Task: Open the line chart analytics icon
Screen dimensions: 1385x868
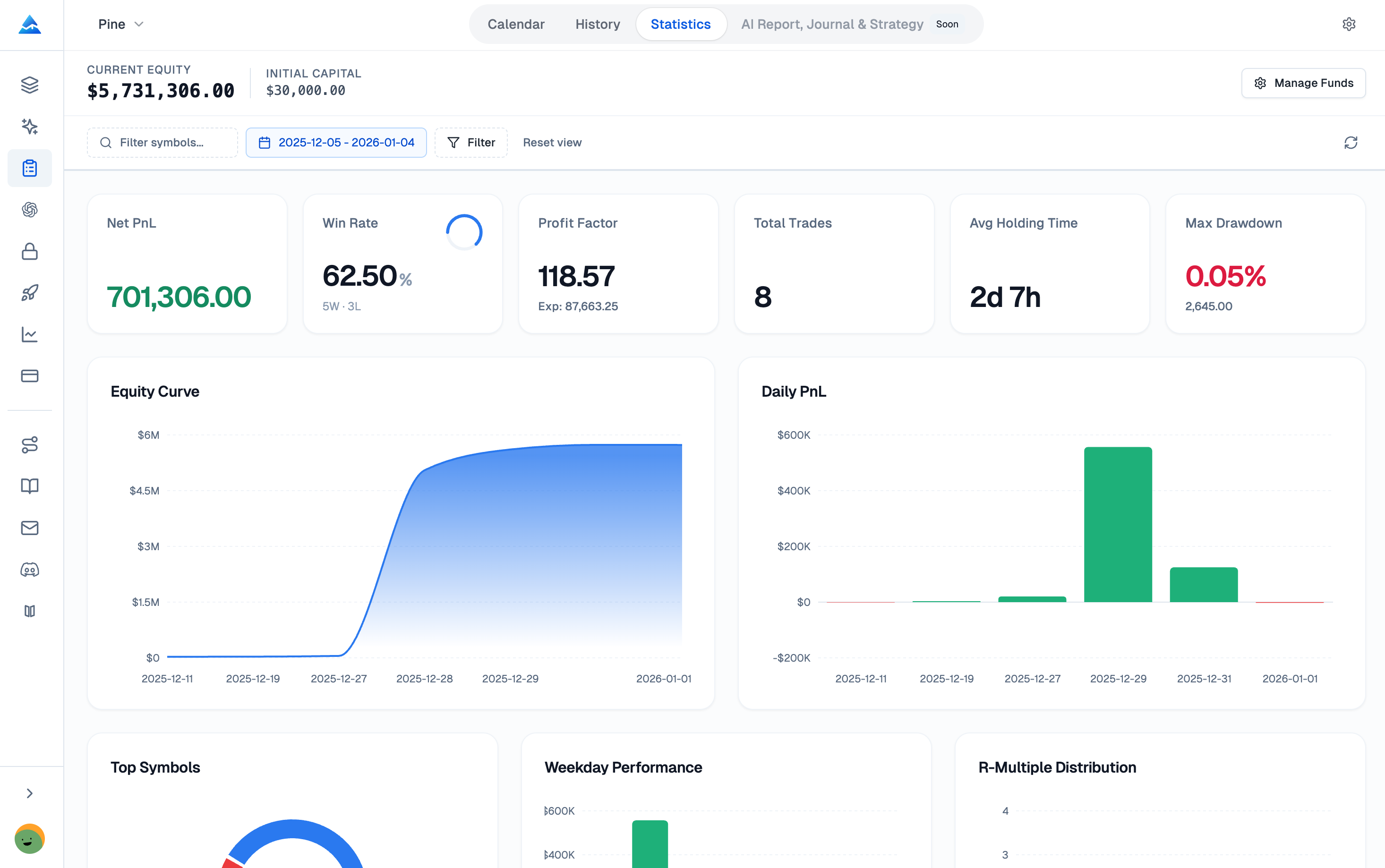Action: point(30,335)
